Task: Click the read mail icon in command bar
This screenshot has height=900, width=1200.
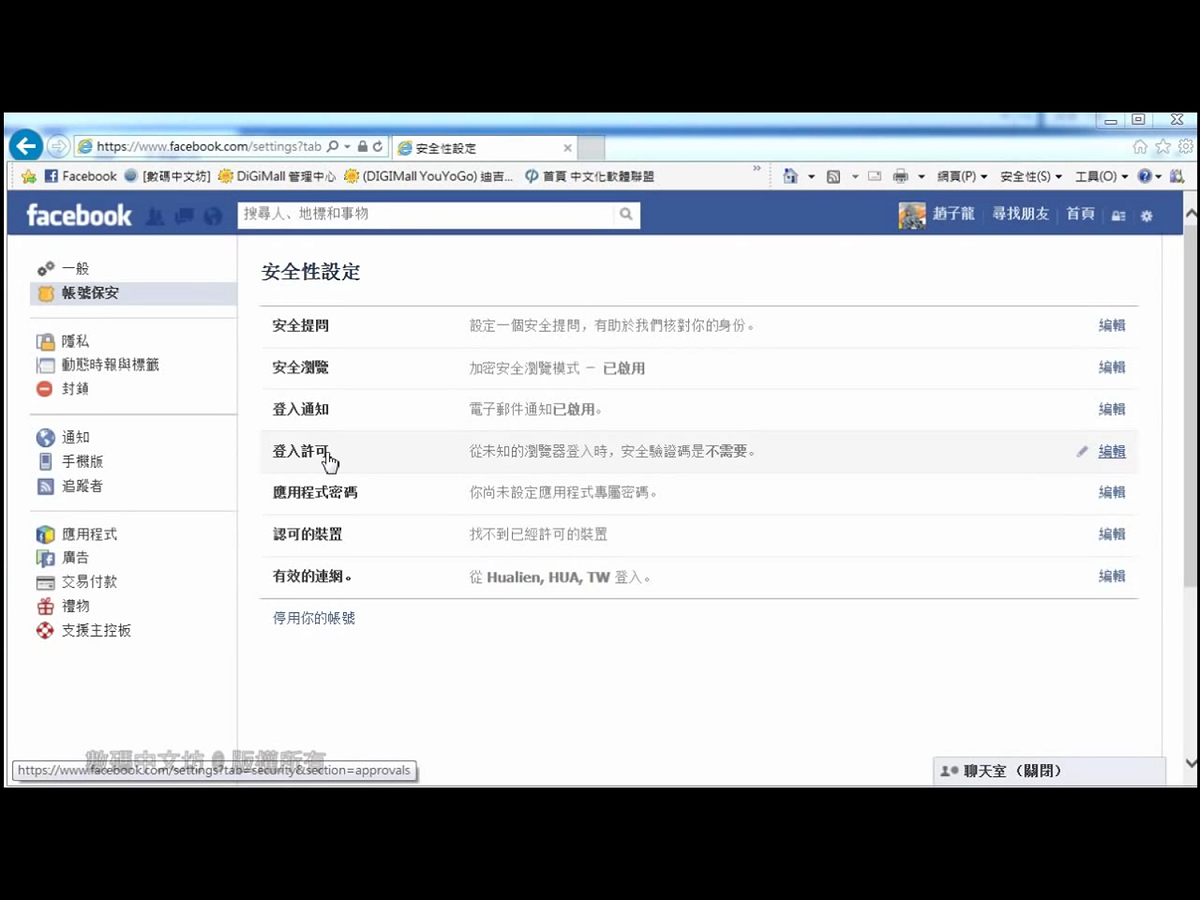Action: [x=875, y=176]
